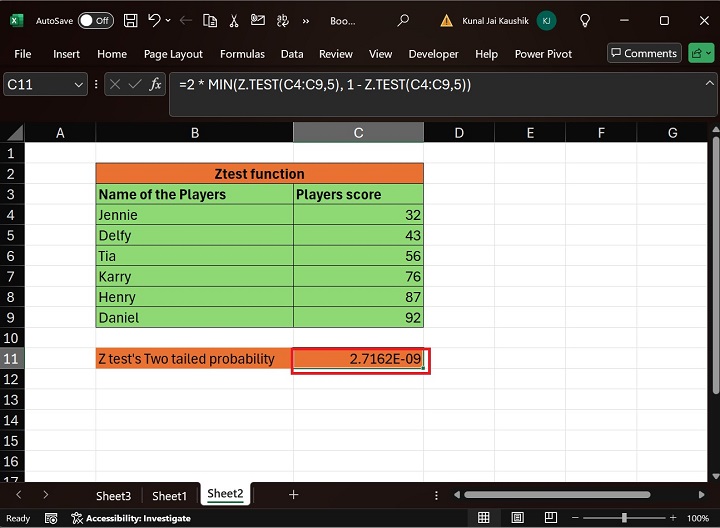
Task: Expand more quick access toolbar commands
Action: [x=306, y=21]
